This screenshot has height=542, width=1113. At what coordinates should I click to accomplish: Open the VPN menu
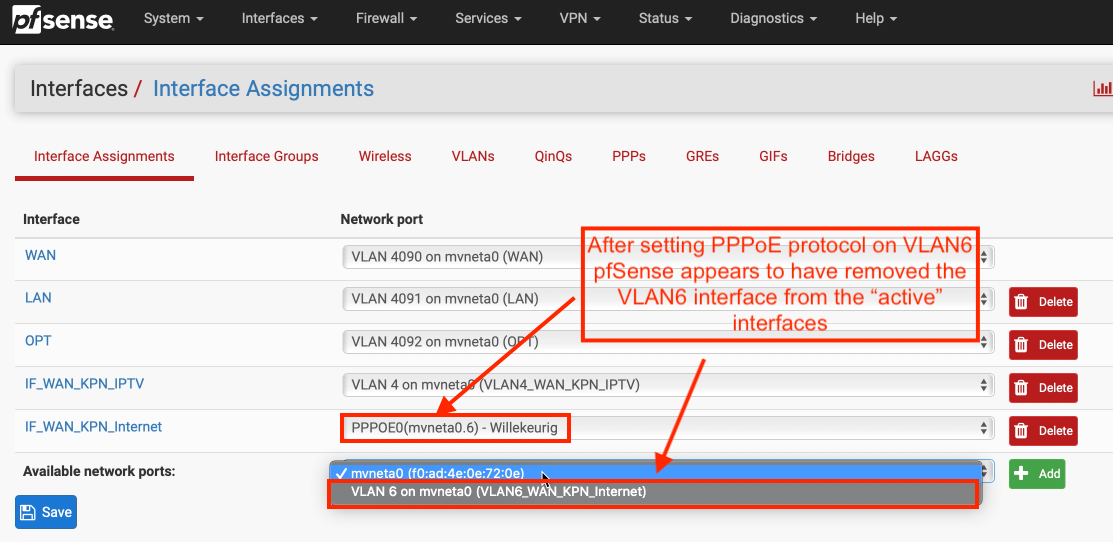click(x=580, y=18)
